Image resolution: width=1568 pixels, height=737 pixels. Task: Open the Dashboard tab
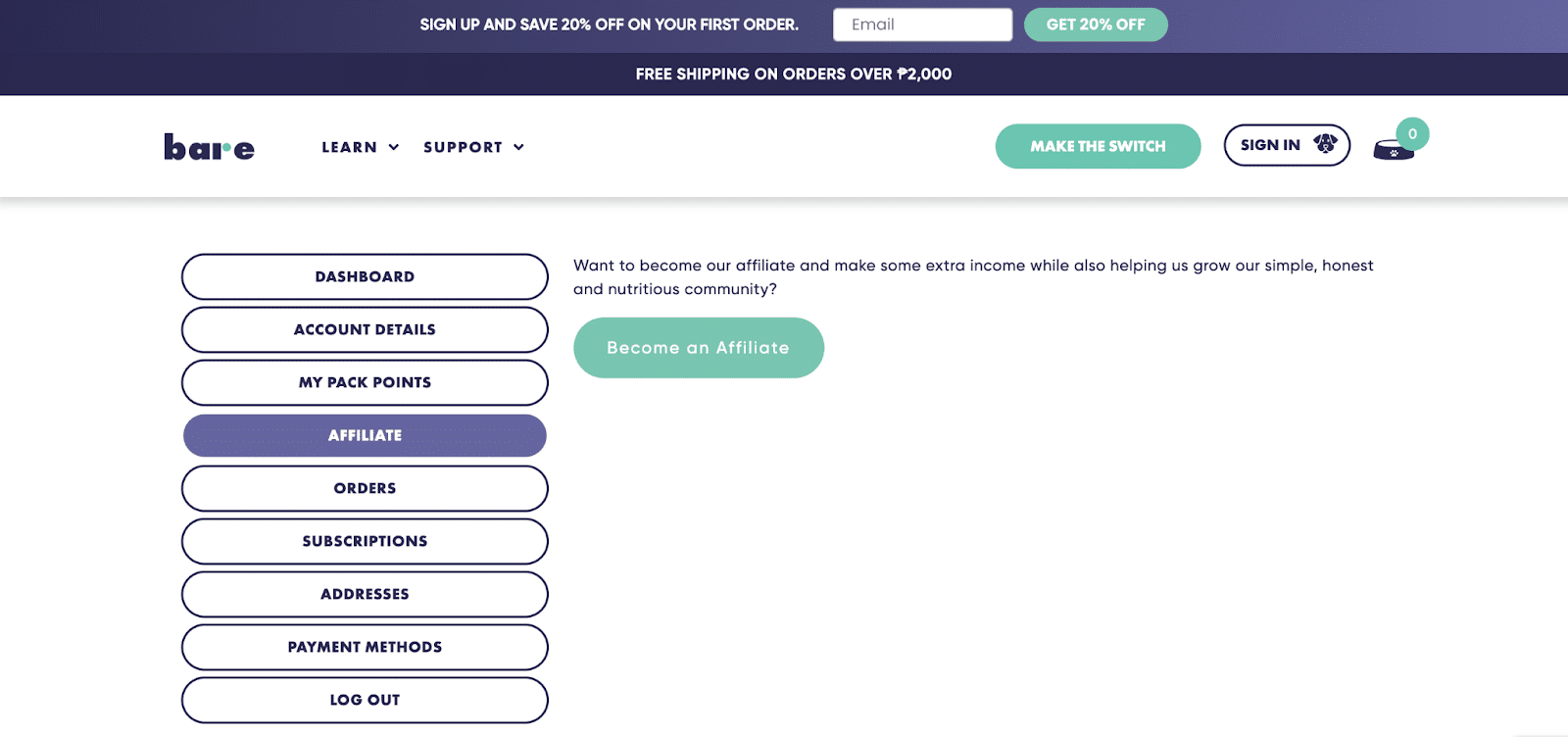click(x=365, y=276)
